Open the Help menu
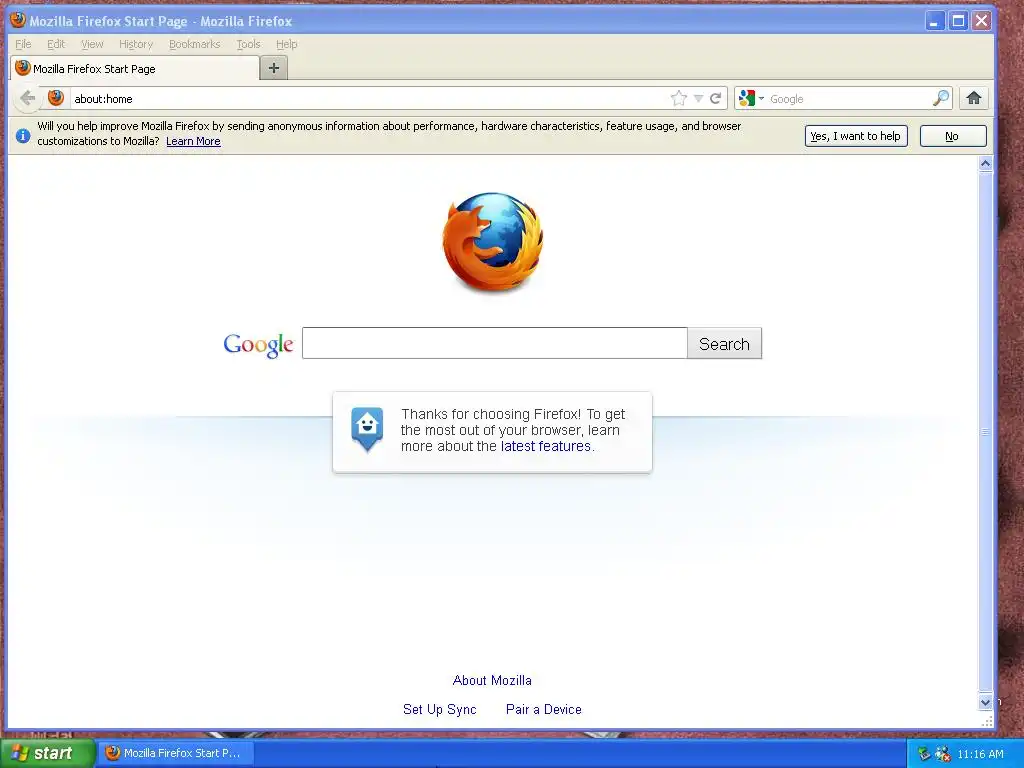The height and width of the screenshot is (768, 1024). pyautogui.click(x=287, y=44)
